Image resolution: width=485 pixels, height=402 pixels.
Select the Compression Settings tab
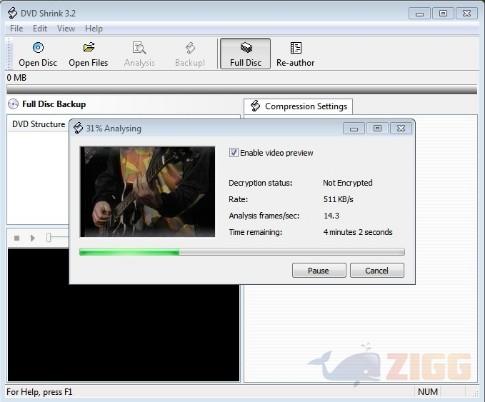[298, 106]
